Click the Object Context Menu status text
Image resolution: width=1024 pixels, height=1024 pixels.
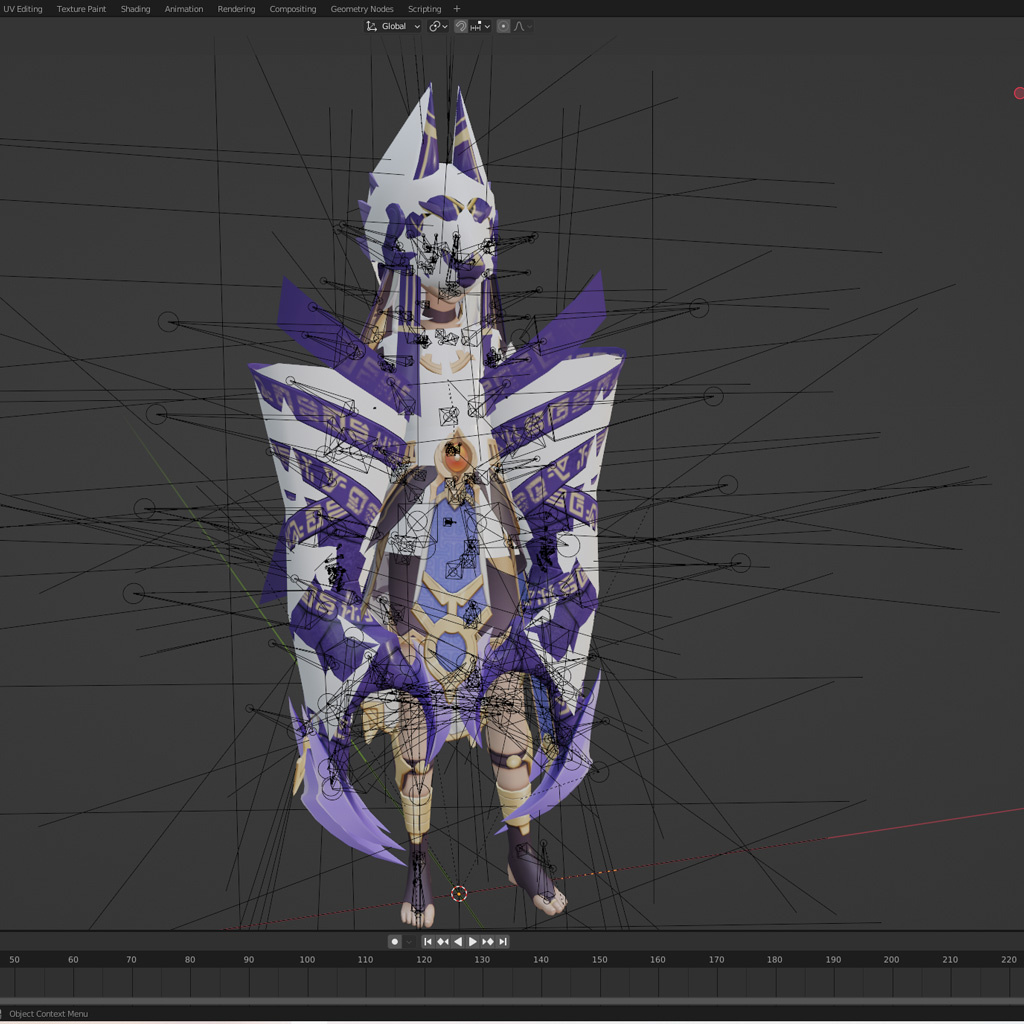click(x=48, y=1014)
